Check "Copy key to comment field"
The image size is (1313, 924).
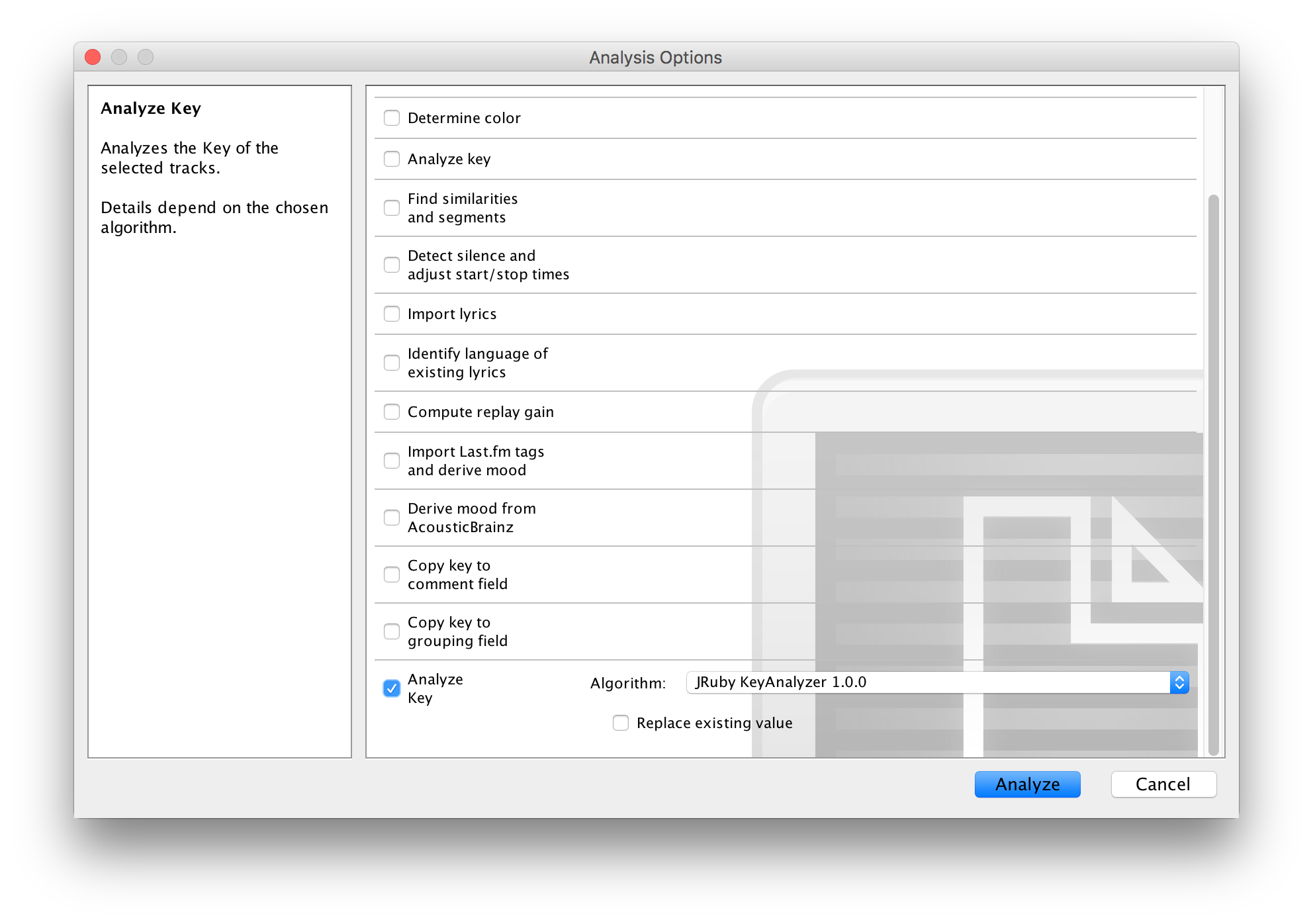coord(391,574)
